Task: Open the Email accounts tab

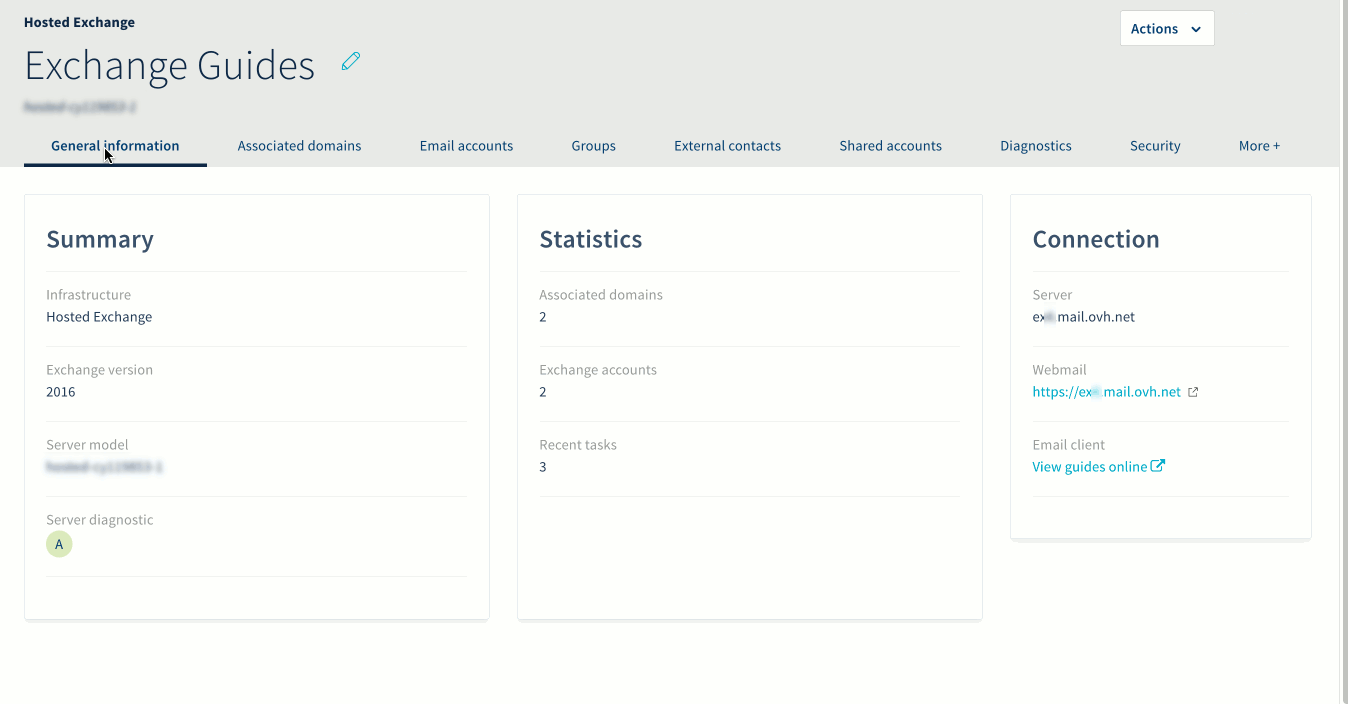Action: click(x=466, y=146)
